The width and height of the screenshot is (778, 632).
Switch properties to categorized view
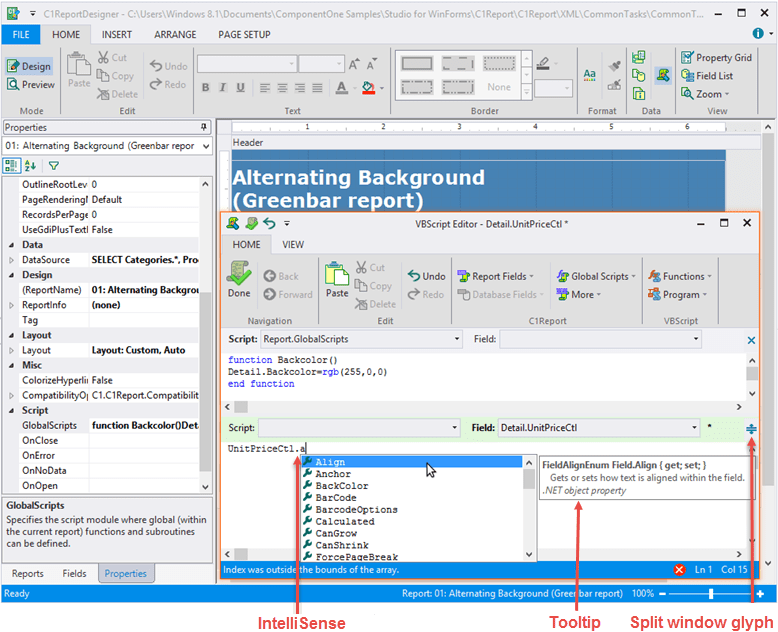(x=11, y=165)
